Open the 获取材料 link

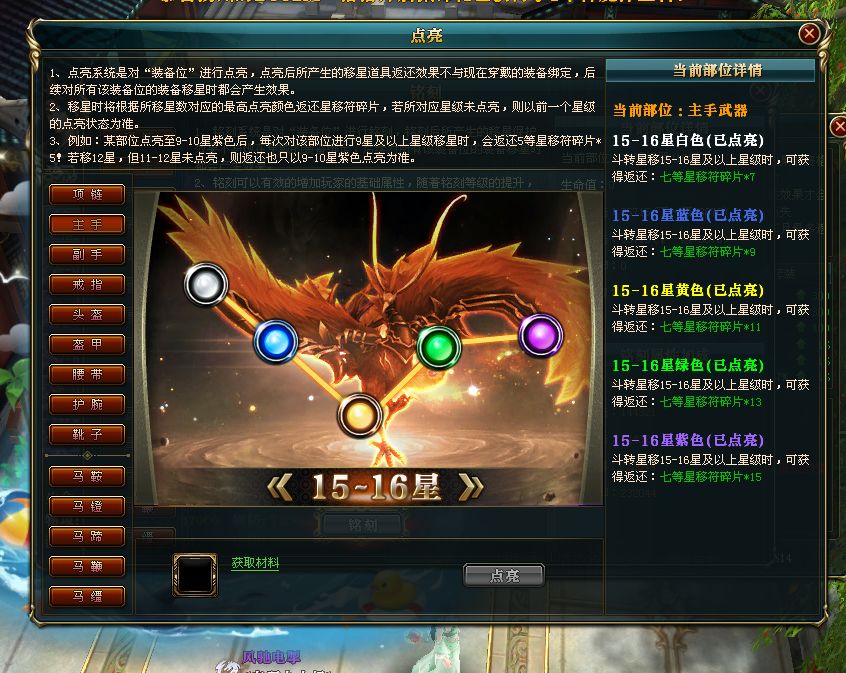tap(255, 563)
